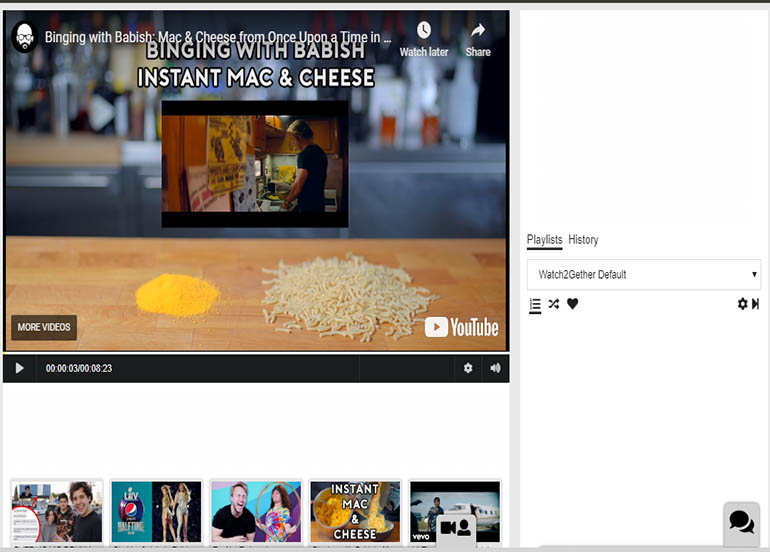
Task: Select the Vevo music video thumbnail
Action: [x=455, y=512]
